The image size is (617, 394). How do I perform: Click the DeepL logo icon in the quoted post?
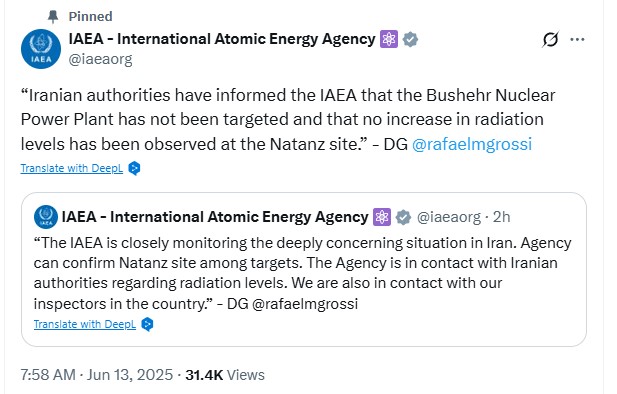(147, 324)
